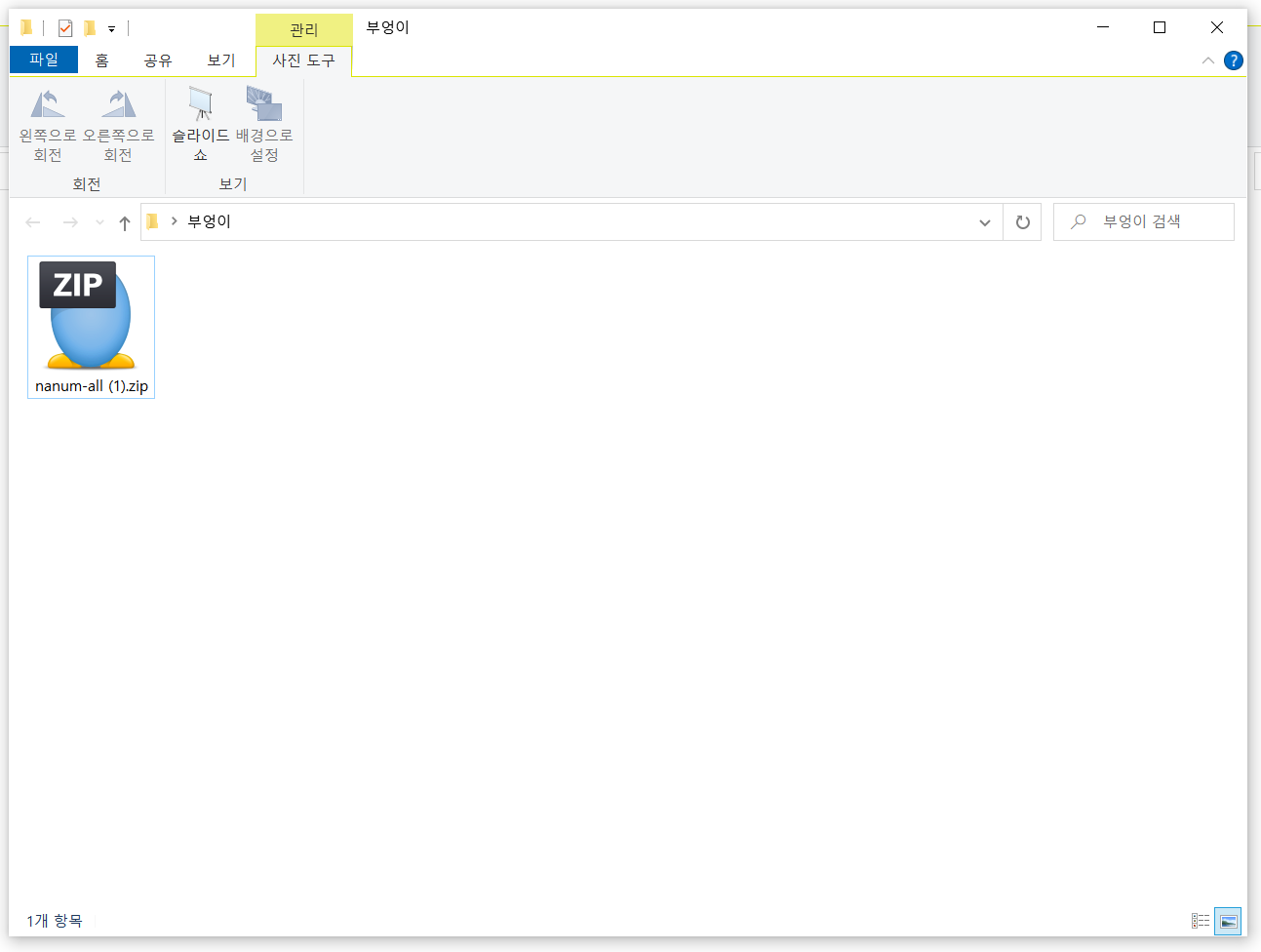Click the folder icon in address bar
1261x952 pixels.
coord(152,221)
